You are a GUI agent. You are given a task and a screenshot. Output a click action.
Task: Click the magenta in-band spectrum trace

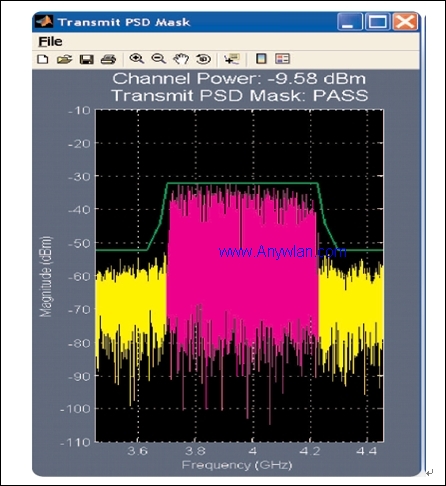point(243,267)
